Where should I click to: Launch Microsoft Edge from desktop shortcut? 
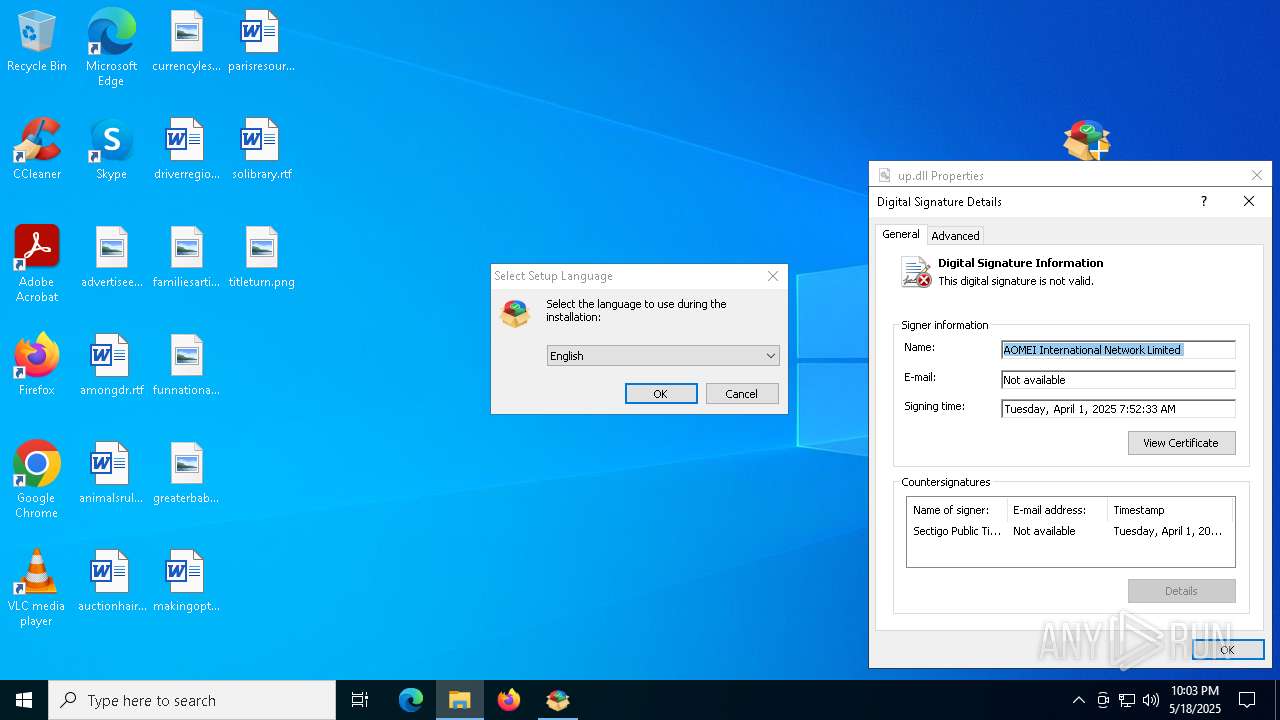tap(111, 47)
